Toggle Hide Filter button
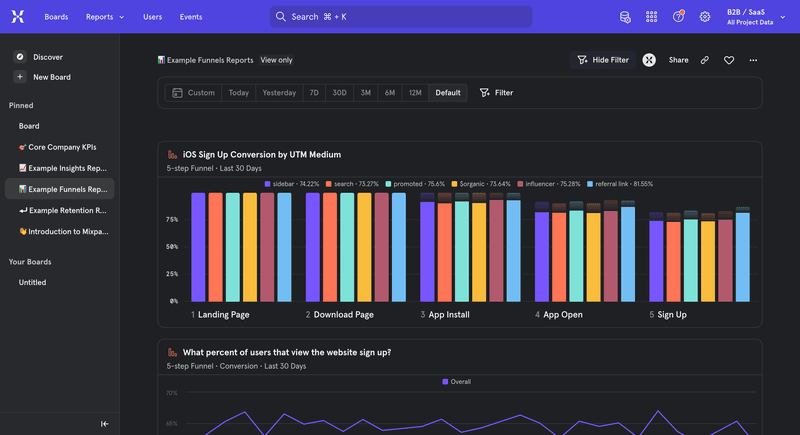 603,60
